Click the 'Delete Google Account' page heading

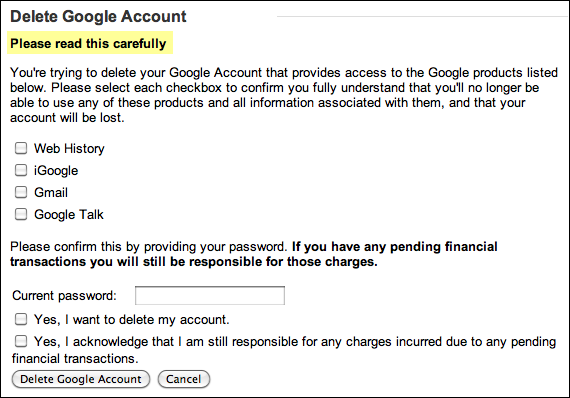coord(98,17)
